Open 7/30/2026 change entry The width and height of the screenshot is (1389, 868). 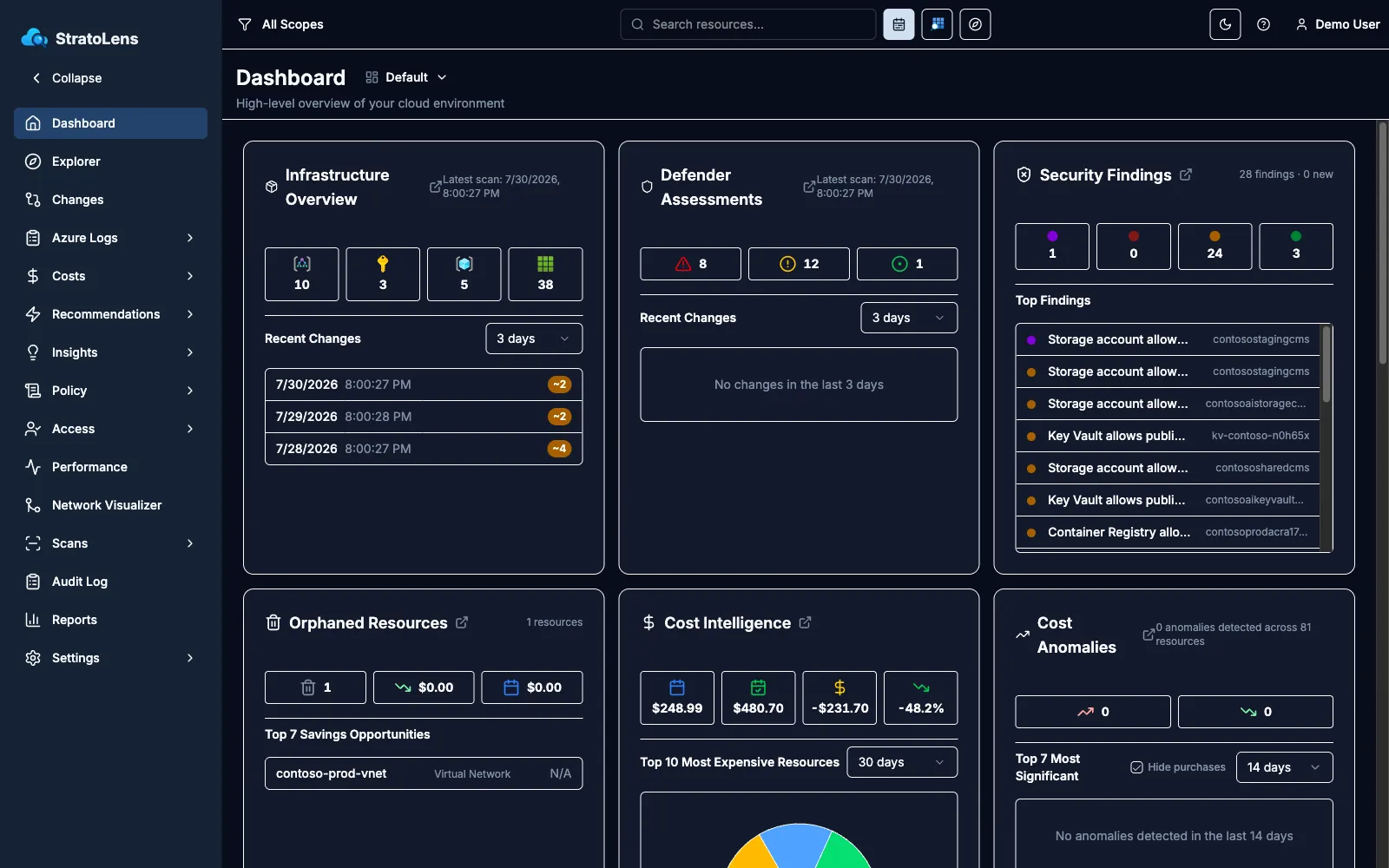(x=424, y=385)
